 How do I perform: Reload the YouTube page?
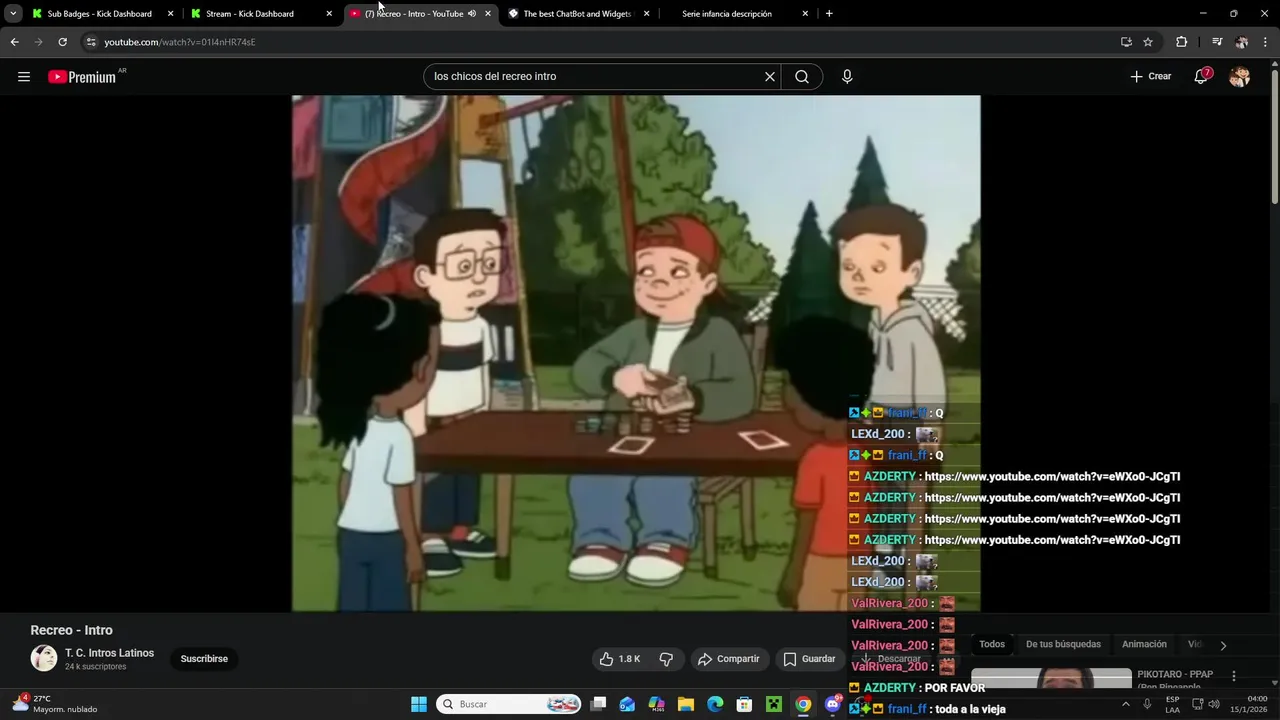point(62,42)
